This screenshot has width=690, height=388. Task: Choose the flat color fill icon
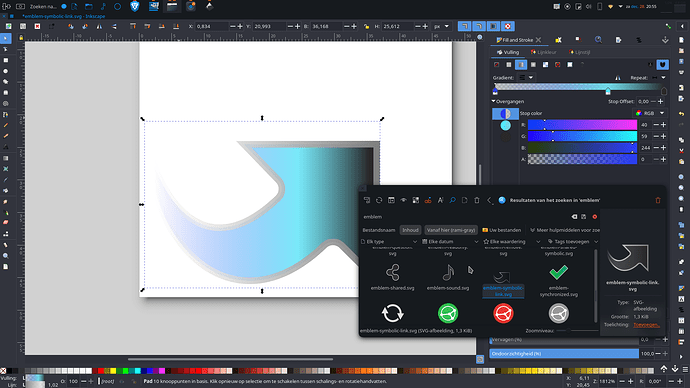509,65
